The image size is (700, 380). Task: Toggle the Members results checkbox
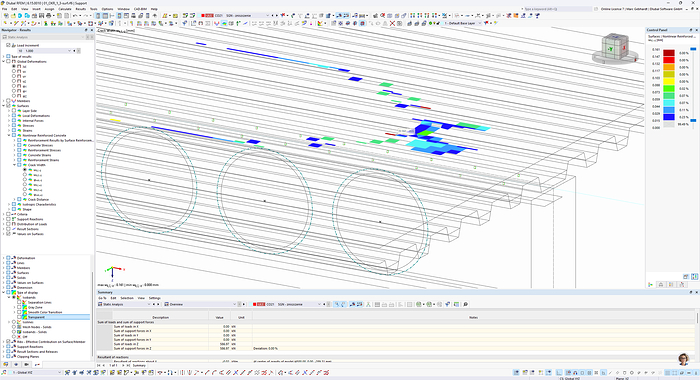[8, 101]
